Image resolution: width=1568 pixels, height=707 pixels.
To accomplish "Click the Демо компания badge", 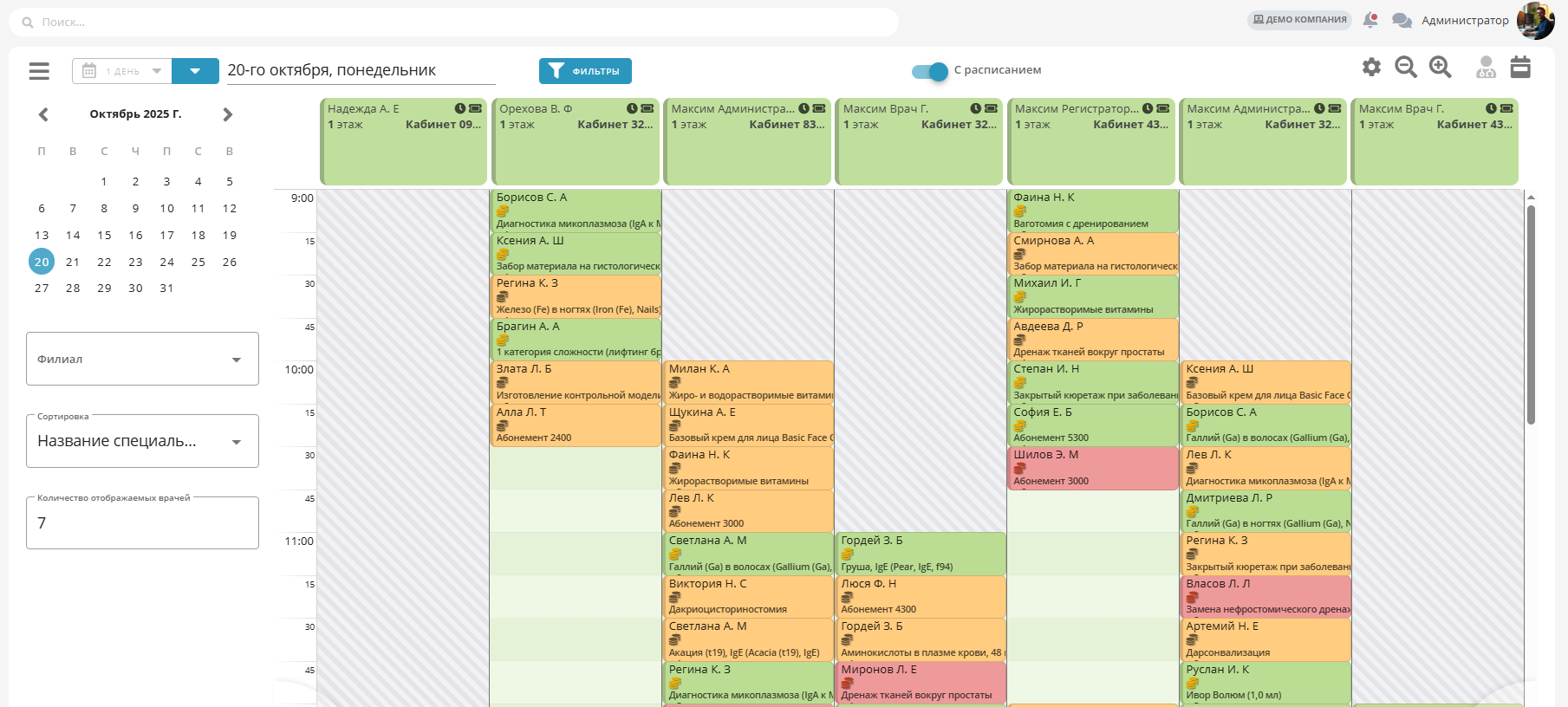I will 1299,20.
